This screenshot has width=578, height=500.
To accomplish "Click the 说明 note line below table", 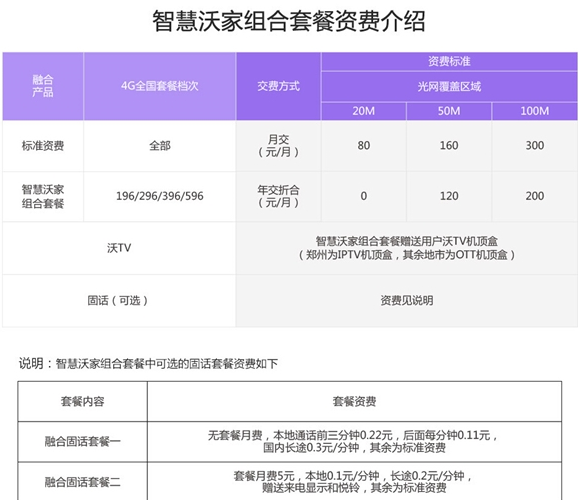I will click(x=148, y=364).
